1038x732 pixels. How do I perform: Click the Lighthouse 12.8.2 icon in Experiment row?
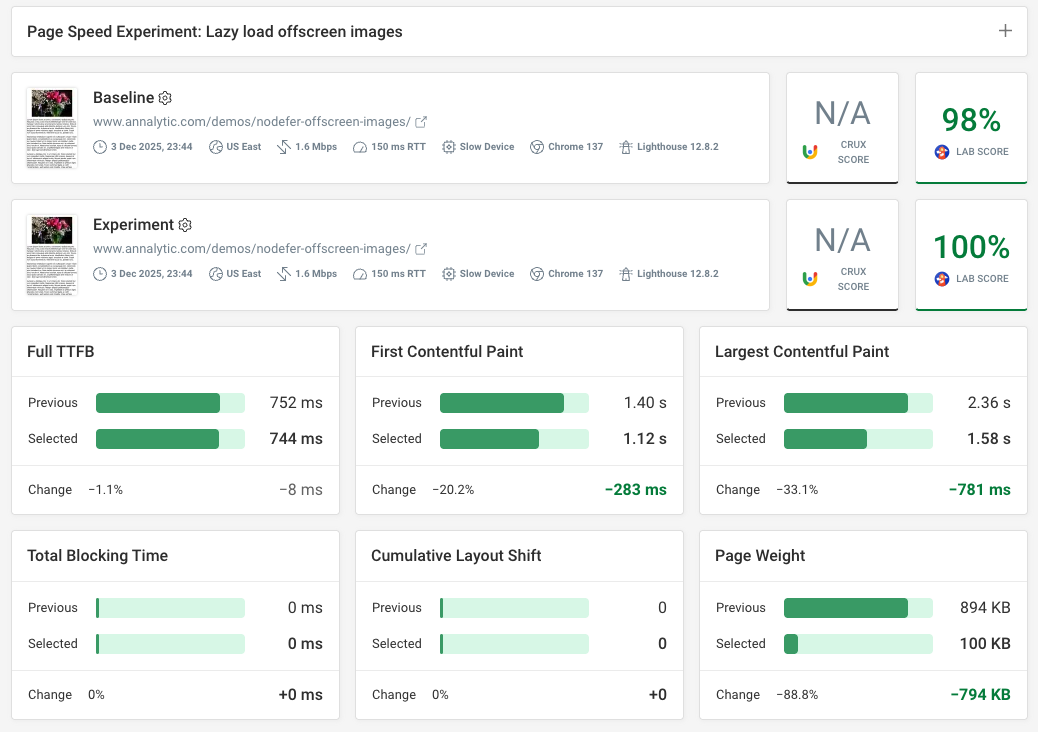[x=626, y=274]
